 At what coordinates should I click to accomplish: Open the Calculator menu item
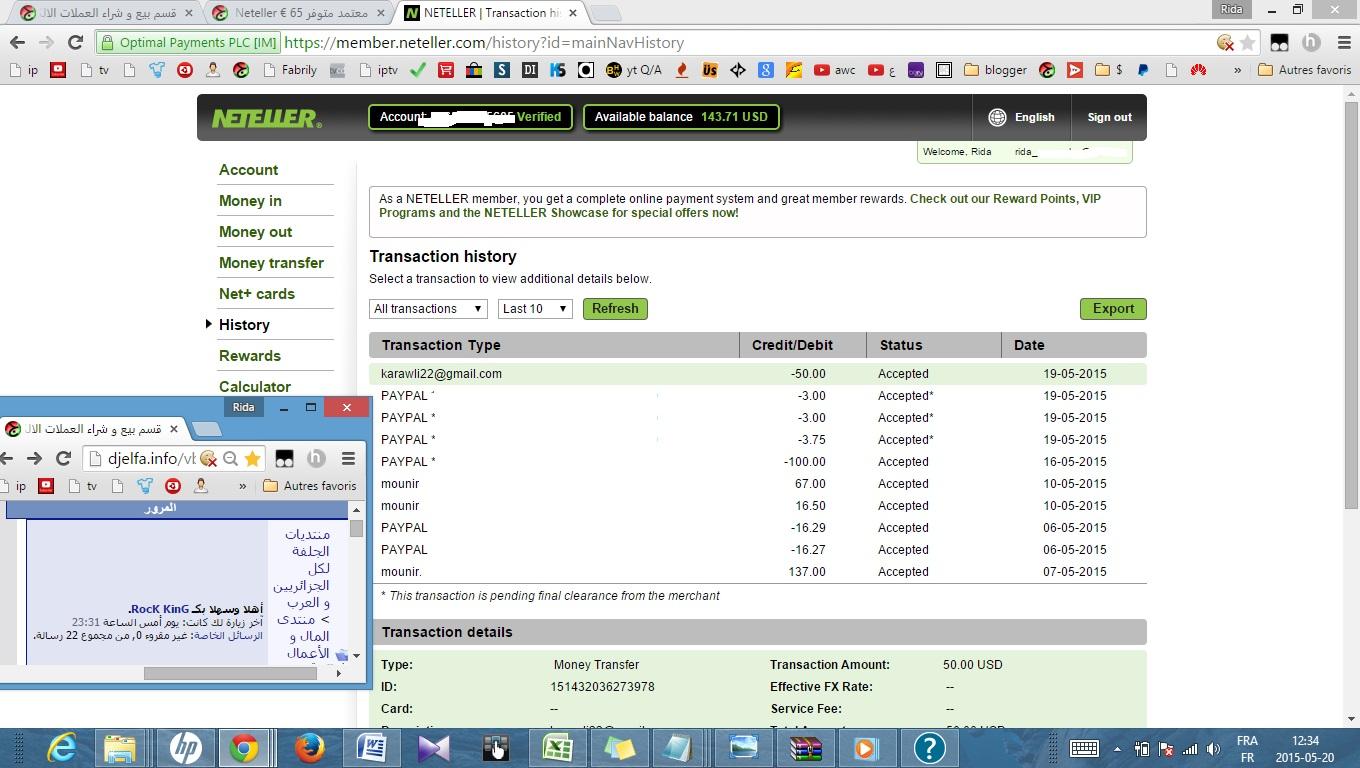(255, 387)
